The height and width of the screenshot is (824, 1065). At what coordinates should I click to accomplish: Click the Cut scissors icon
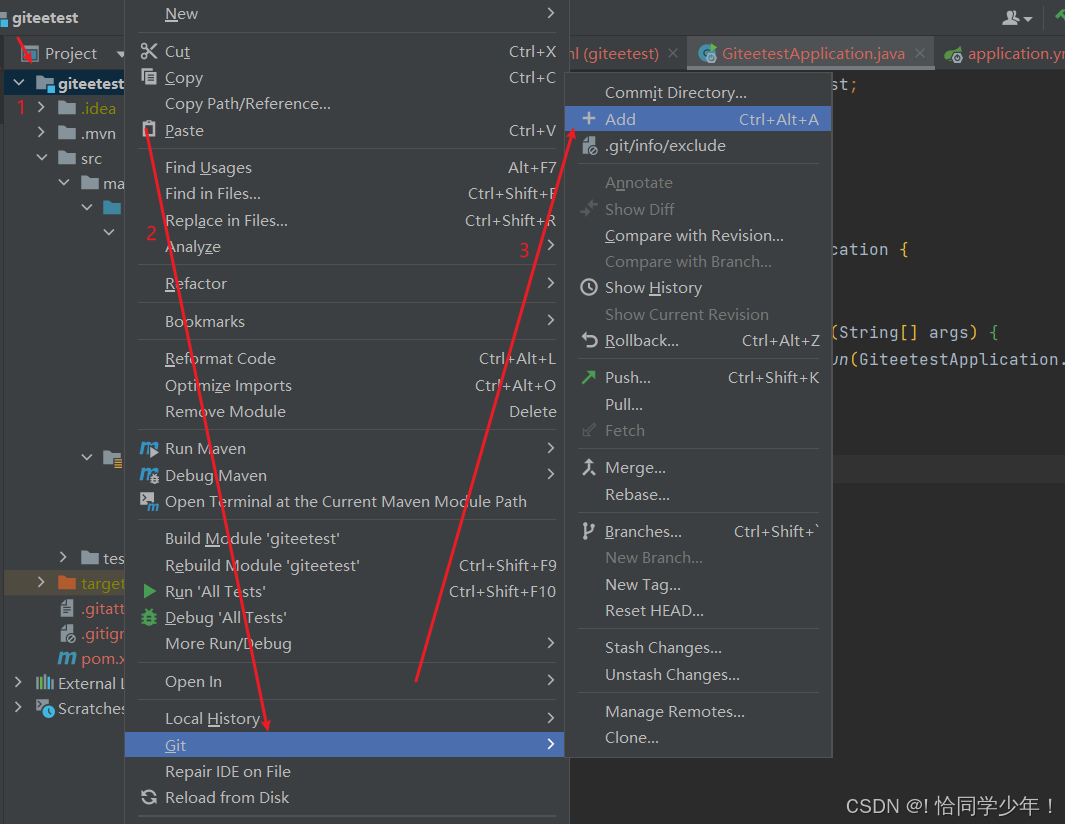(x=149, y=51)
